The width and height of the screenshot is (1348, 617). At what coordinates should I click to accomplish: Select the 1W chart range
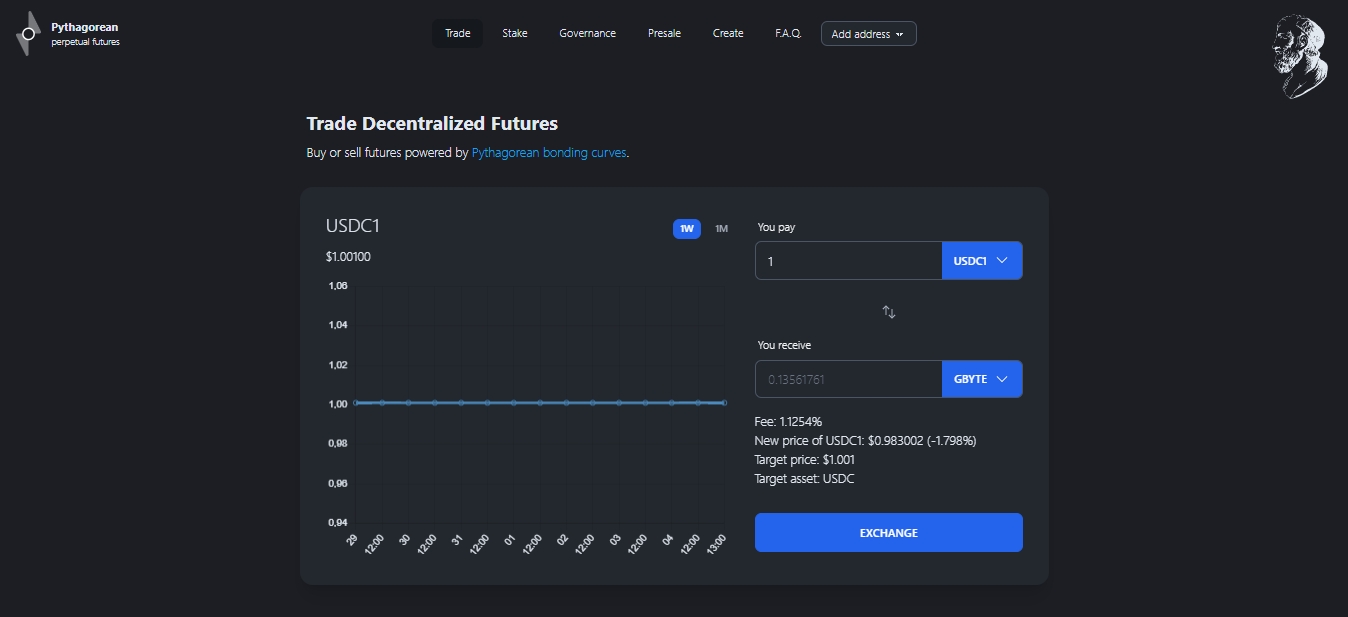pyautogui.click(x=687, y=229)
